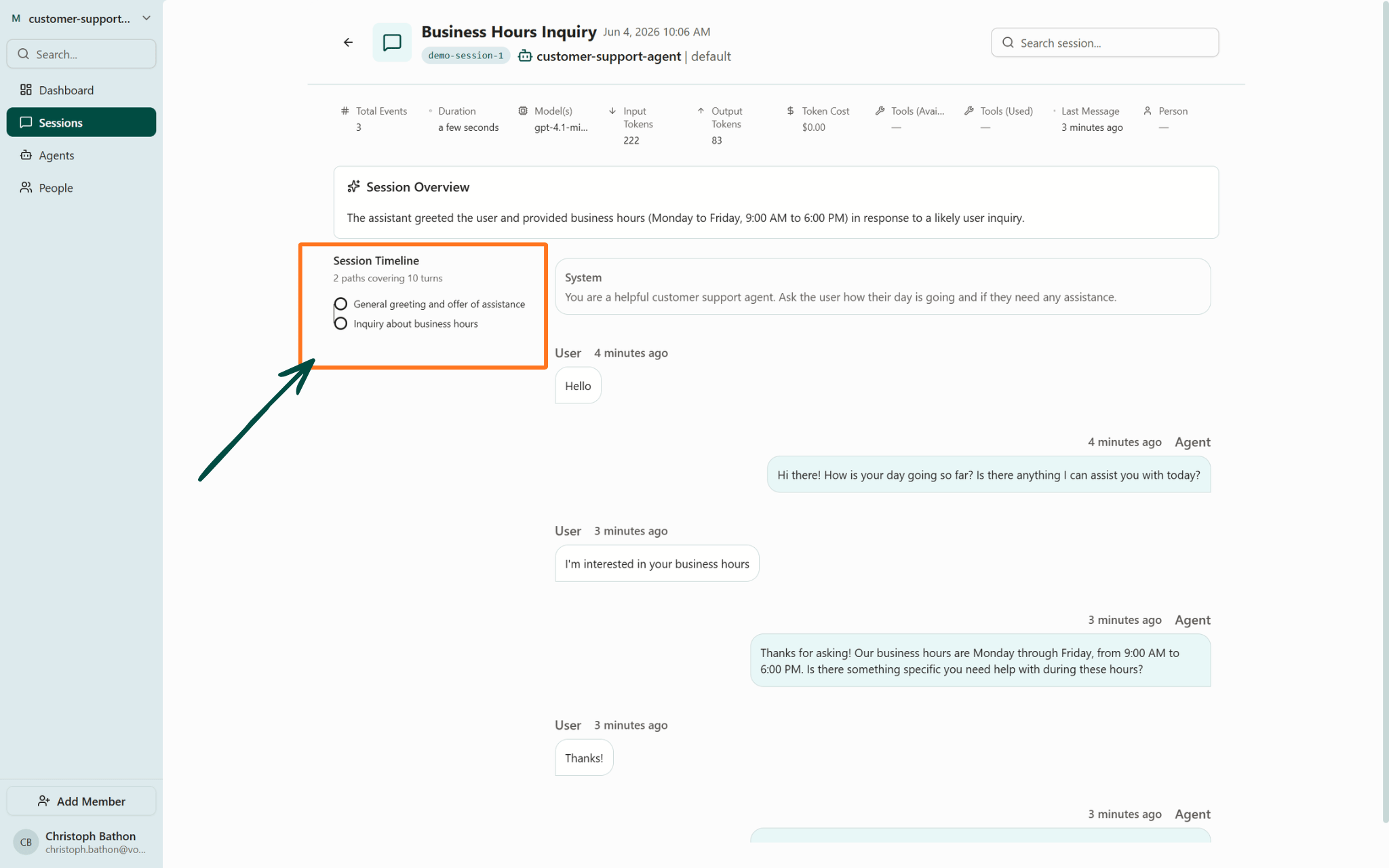Click the 'Thanks for asking!' agent reply
Image resolution: width=1389 pixels, height=868 pixels.
pyautogui.click(x=980, y=660)
